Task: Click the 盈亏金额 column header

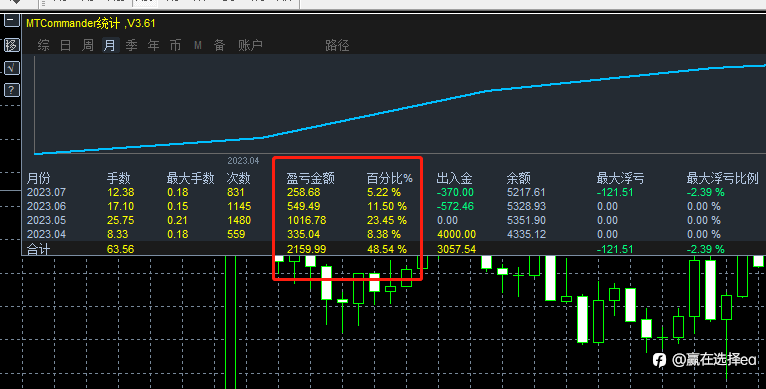Action: point(311,178)
